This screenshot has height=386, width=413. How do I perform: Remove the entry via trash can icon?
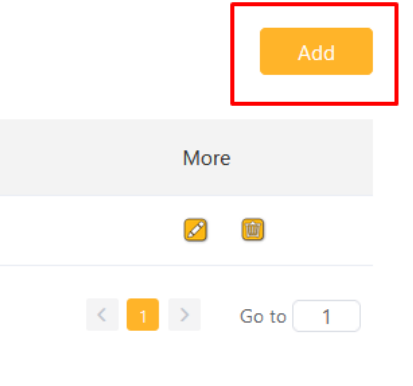point(253,229)
